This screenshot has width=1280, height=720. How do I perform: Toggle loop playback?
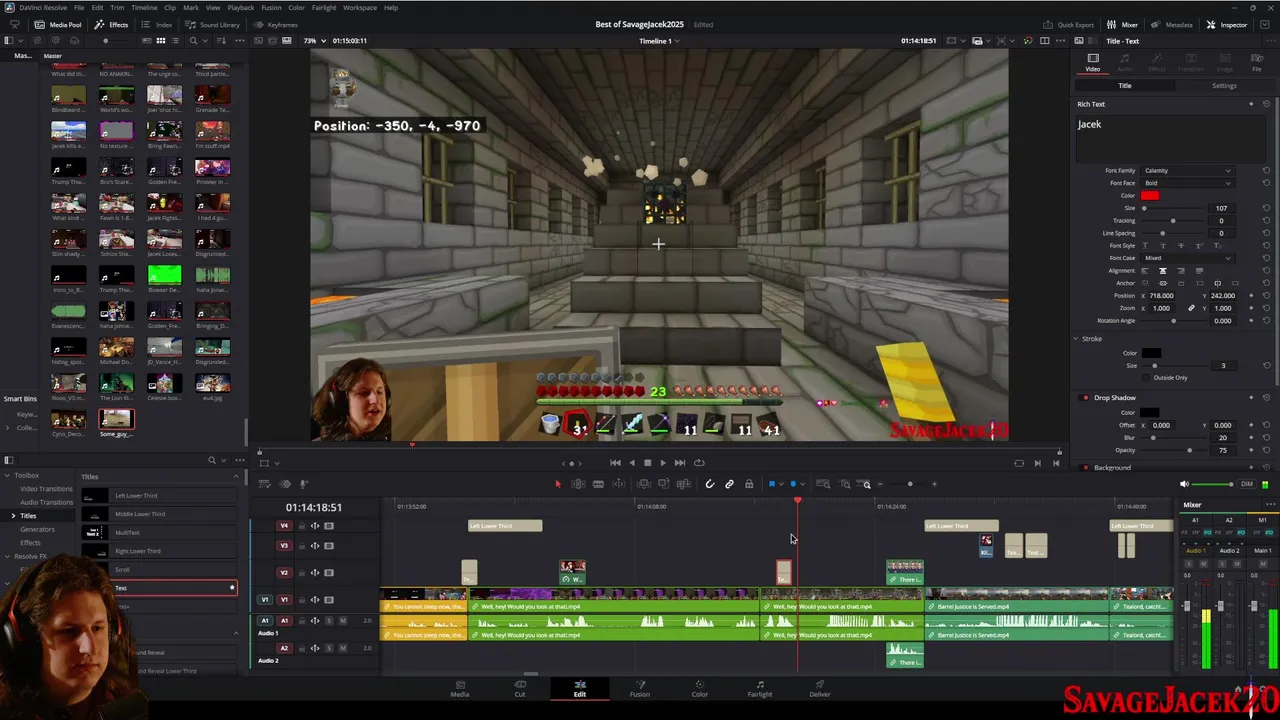click(699, 463)
